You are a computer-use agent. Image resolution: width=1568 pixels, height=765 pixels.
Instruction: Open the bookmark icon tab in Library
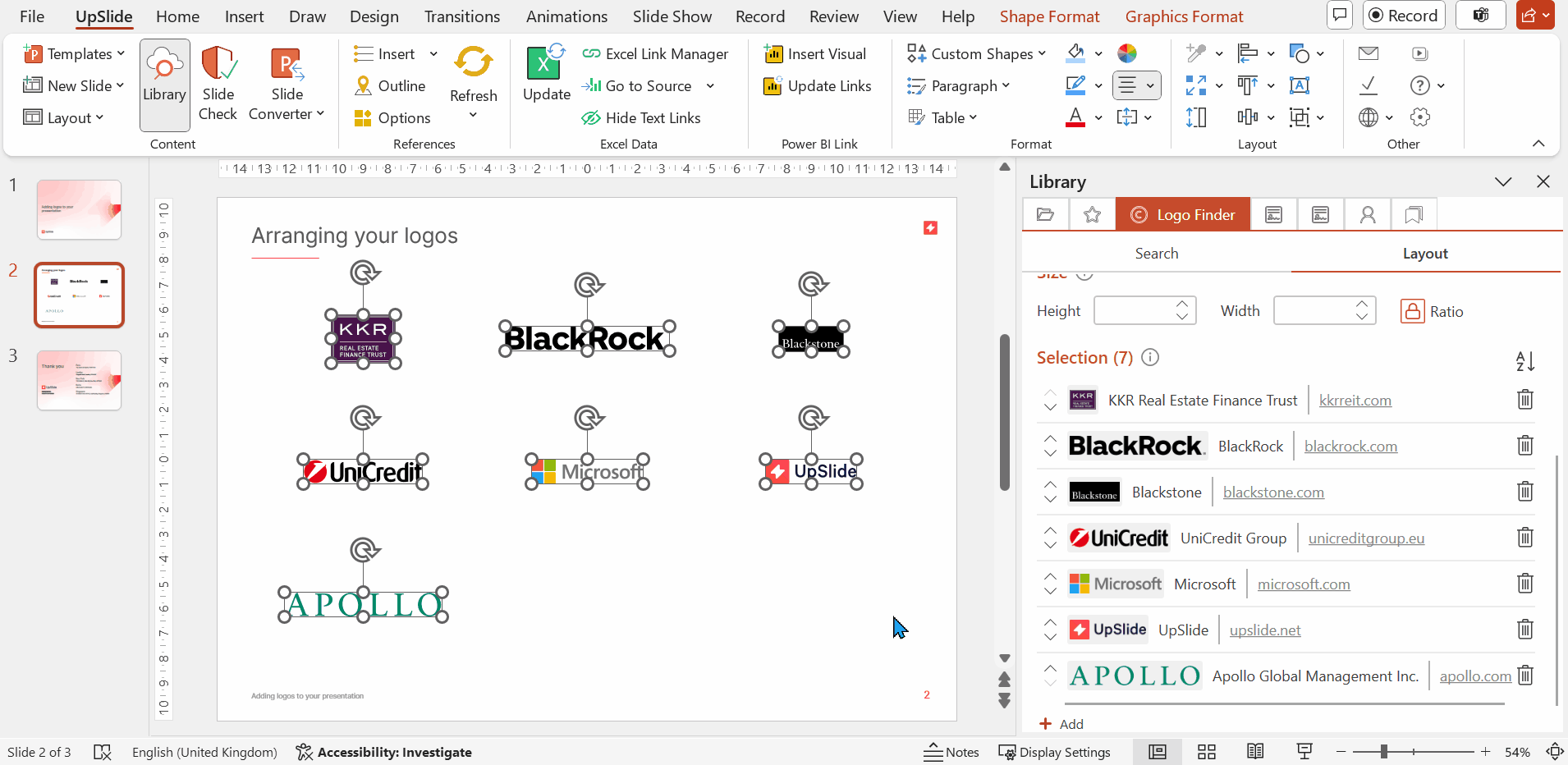1414,215
